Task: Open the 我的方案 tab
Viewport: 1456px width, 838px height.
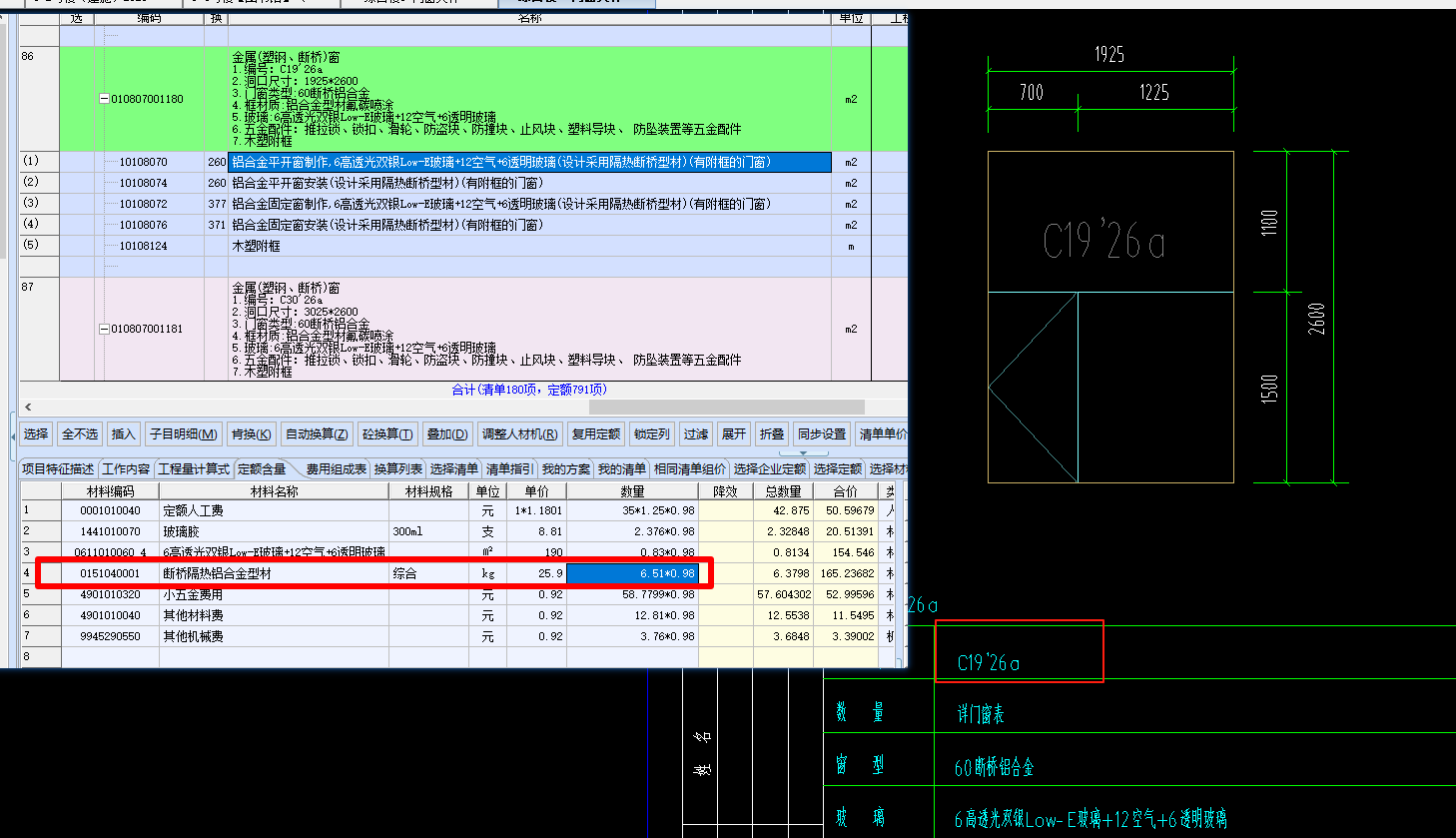Action: 566,468
